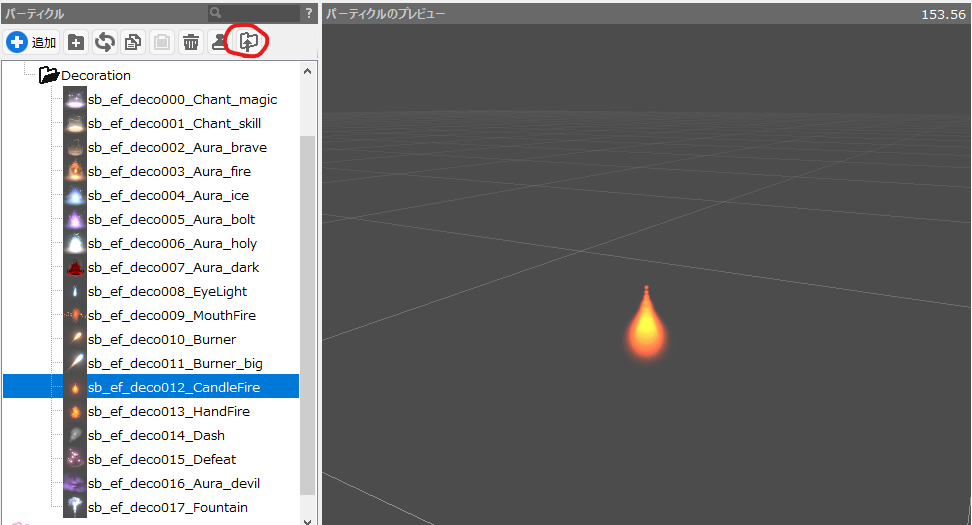Click the trash can delete icon
This screenshot has height=525, width=972.
190,42
